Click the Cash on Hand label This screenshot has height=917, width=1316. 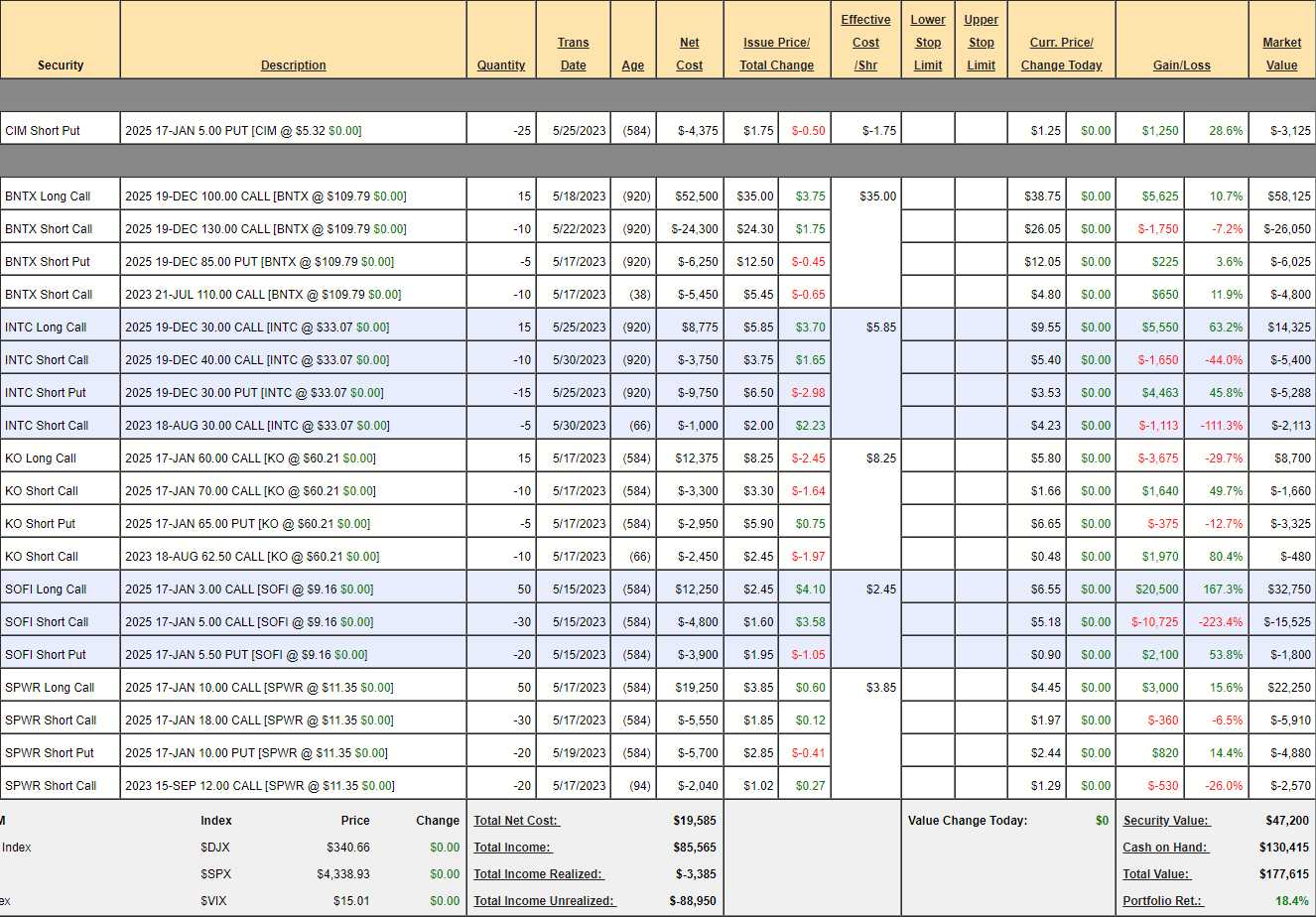point(1165,848)
